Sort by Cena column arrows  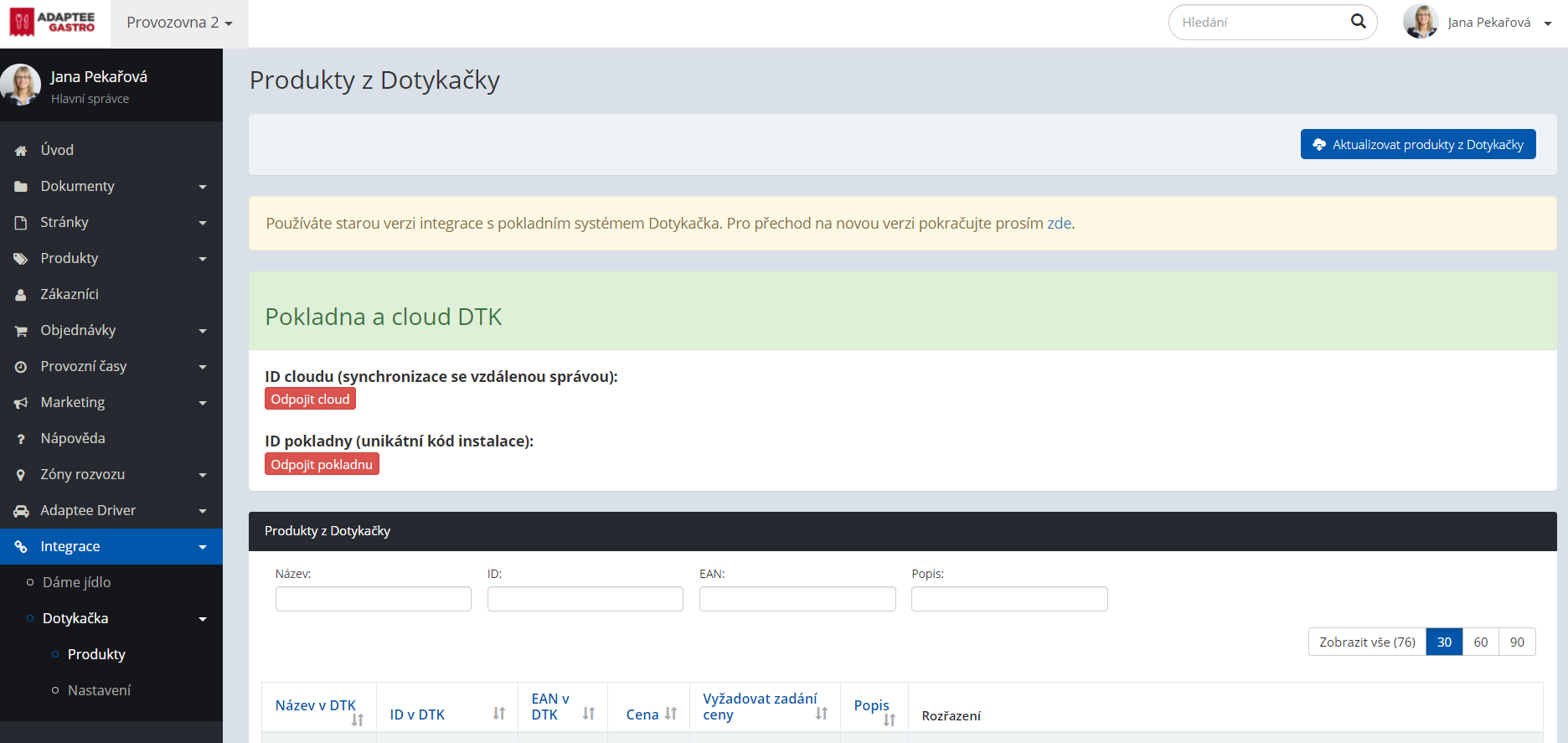pos(671,714)
